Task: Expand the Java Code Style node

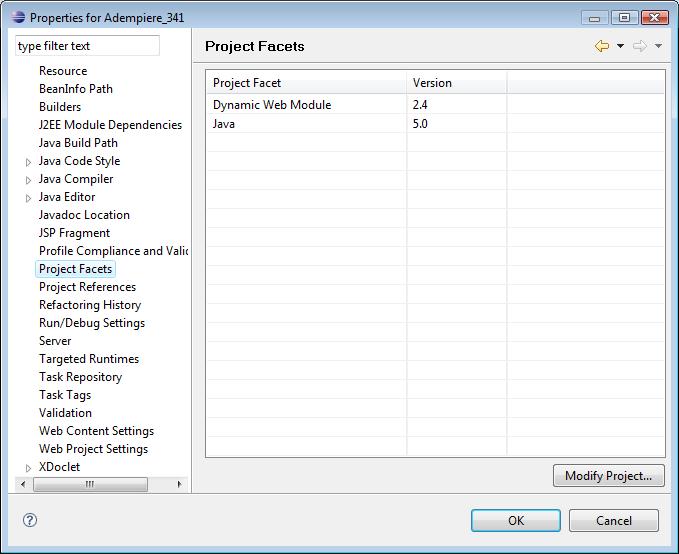Action: point(28,162)
